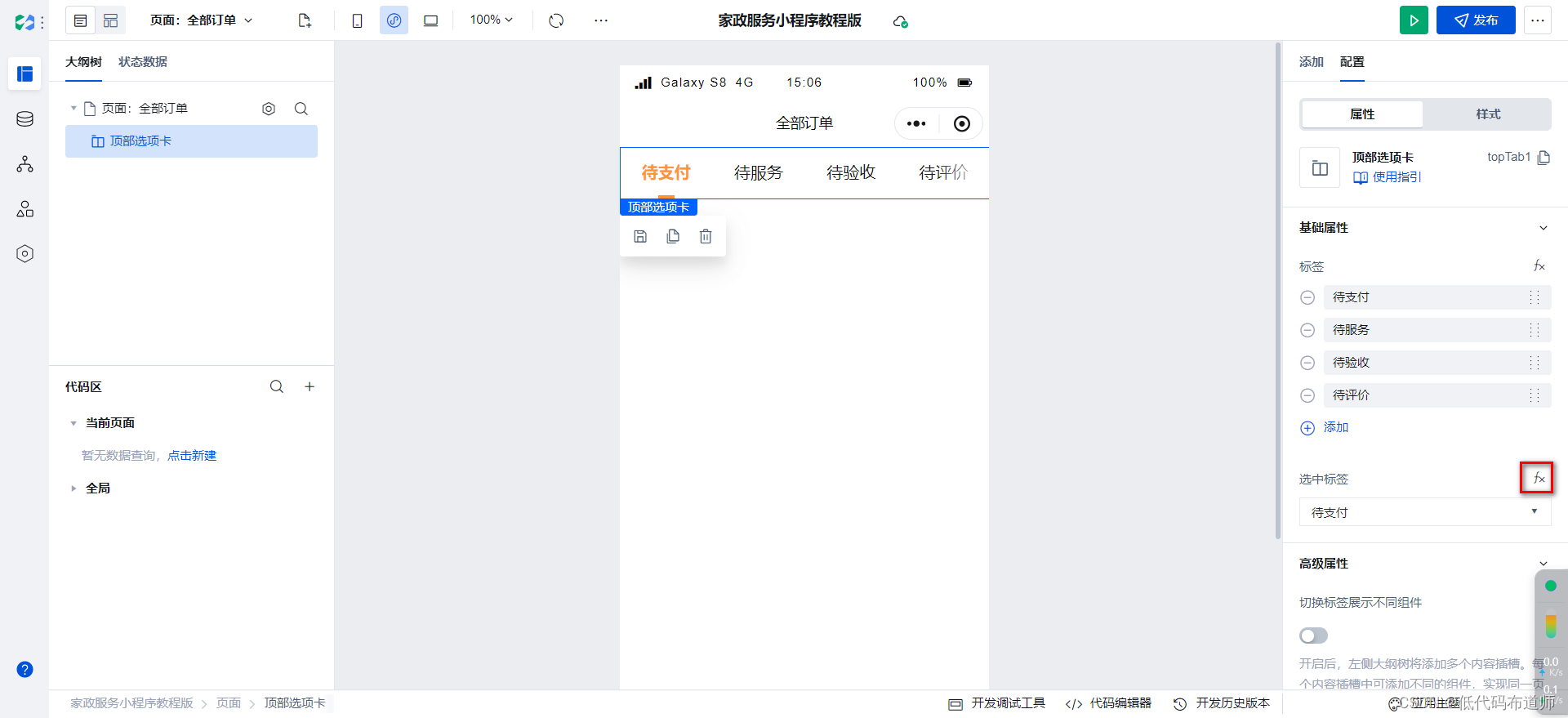Viewport: 1568px width, 718px height.
Task: Save component as template icon on canvas
Action: click(x=640, y=236)
